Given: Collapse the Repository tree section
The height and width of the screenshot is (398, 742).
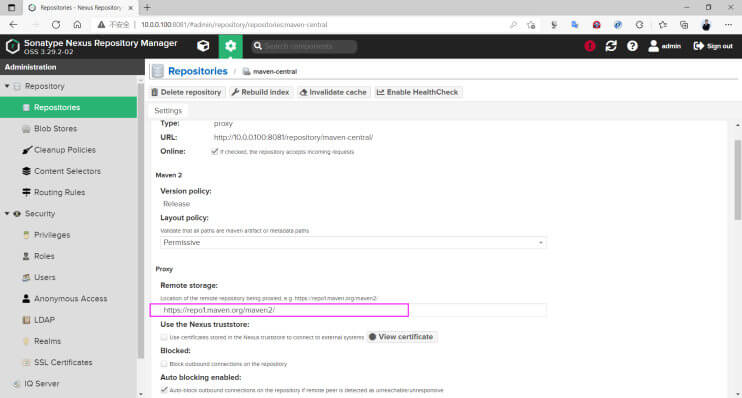Looking at the screenshot, I should click(7, 86).
